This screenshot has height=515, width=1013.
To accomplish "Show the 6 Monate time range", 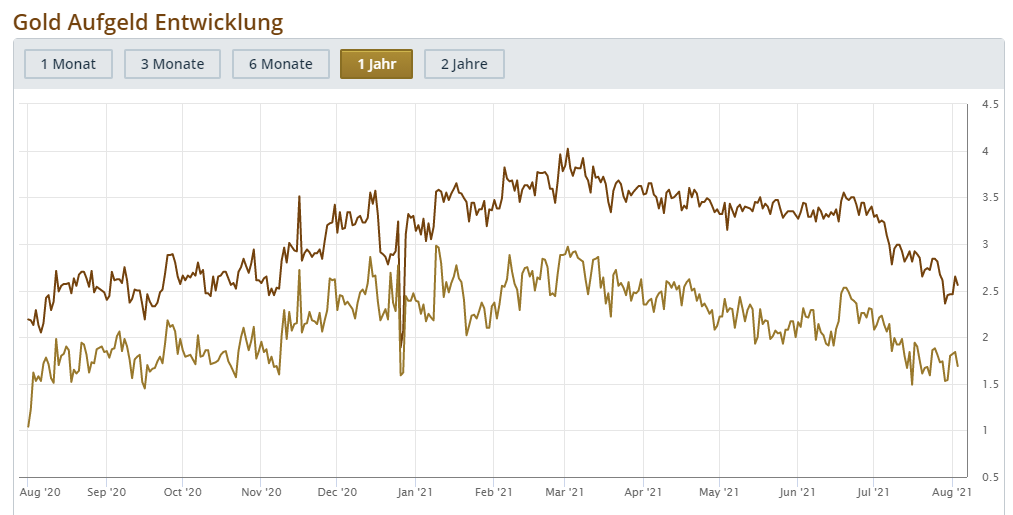I will (x=281, y=64).
